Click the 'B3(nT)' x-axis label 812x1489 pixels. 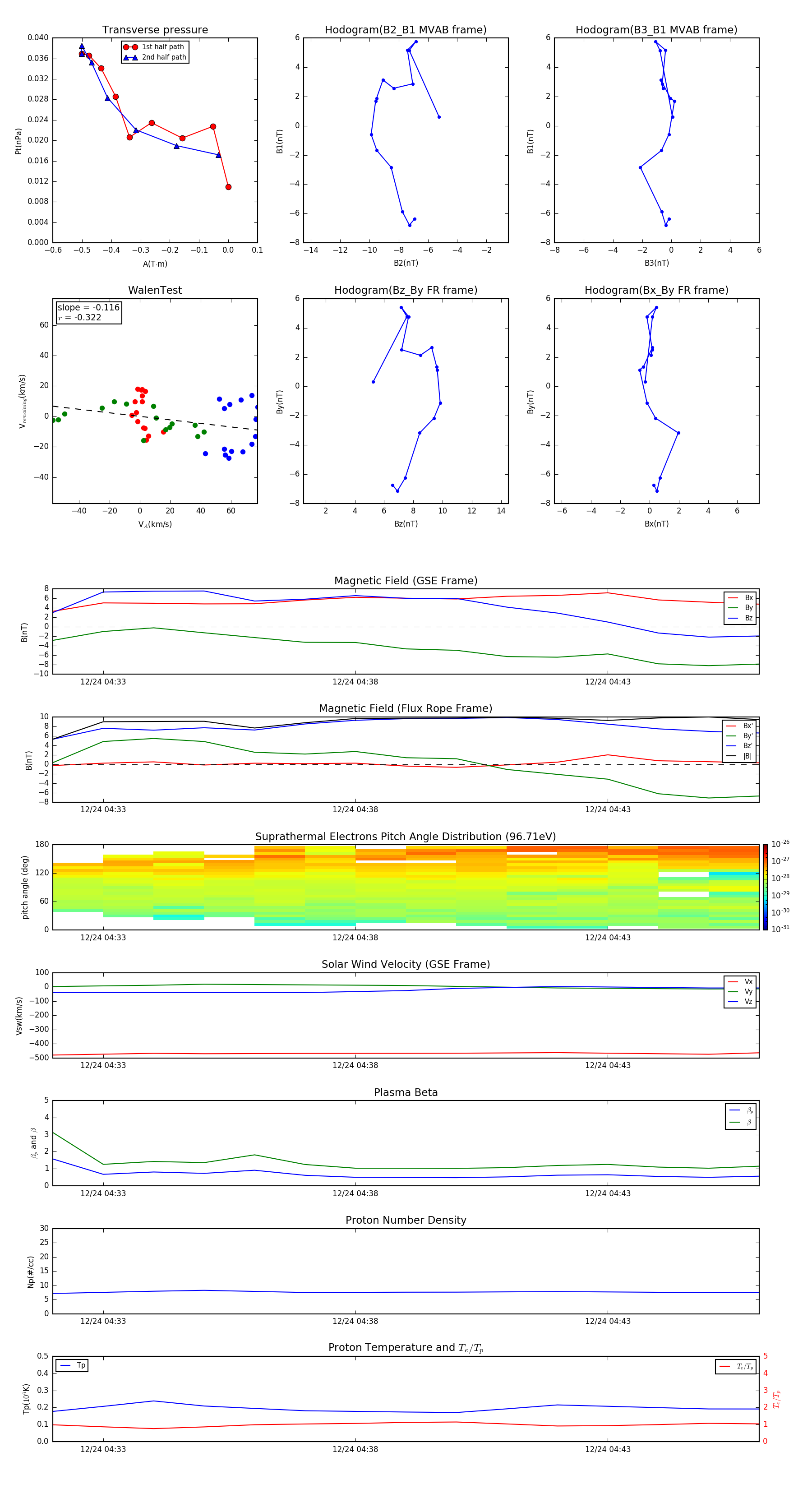[656, 263]
